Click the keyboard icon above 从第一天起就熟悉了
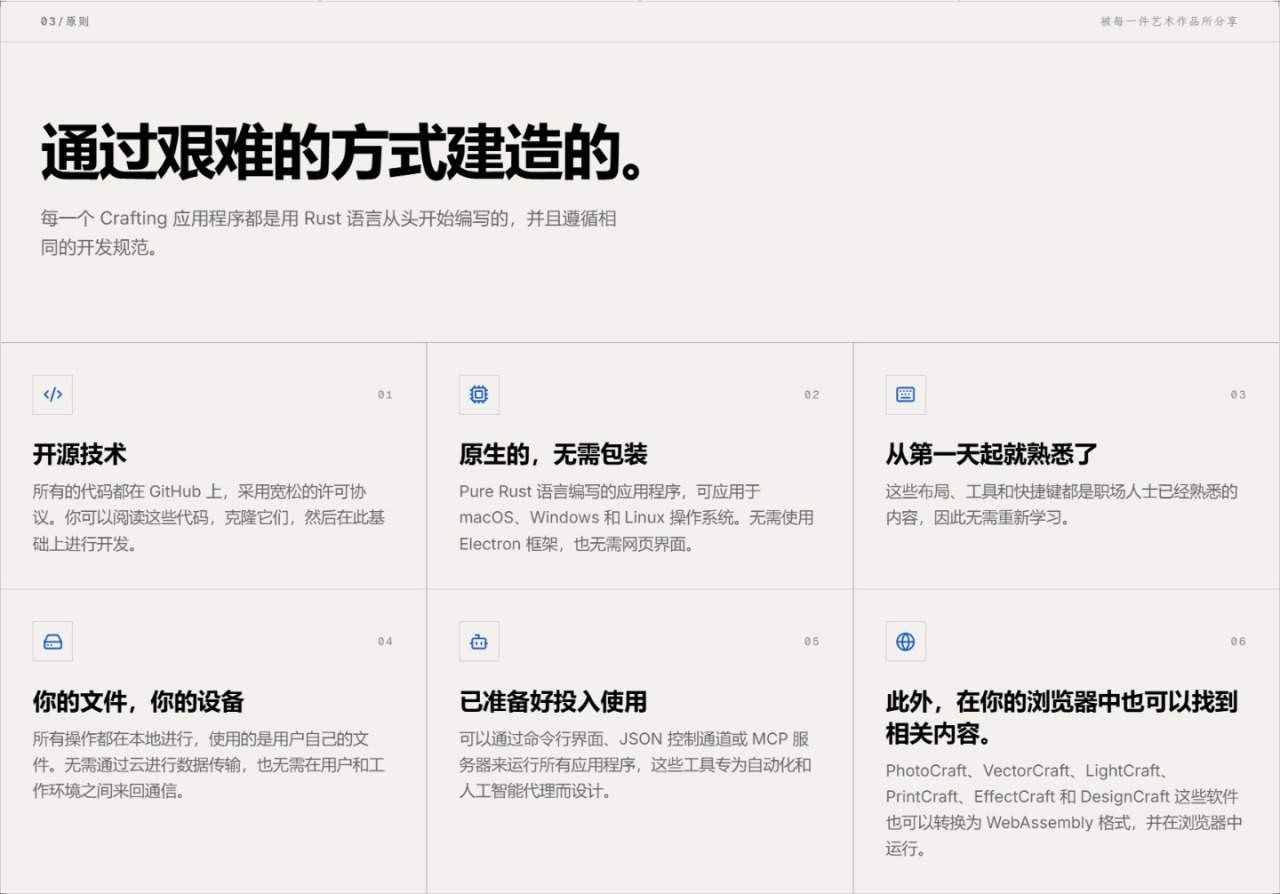Screen dimensions: 1280x894 pyautogui.click(x=906, y=395)
